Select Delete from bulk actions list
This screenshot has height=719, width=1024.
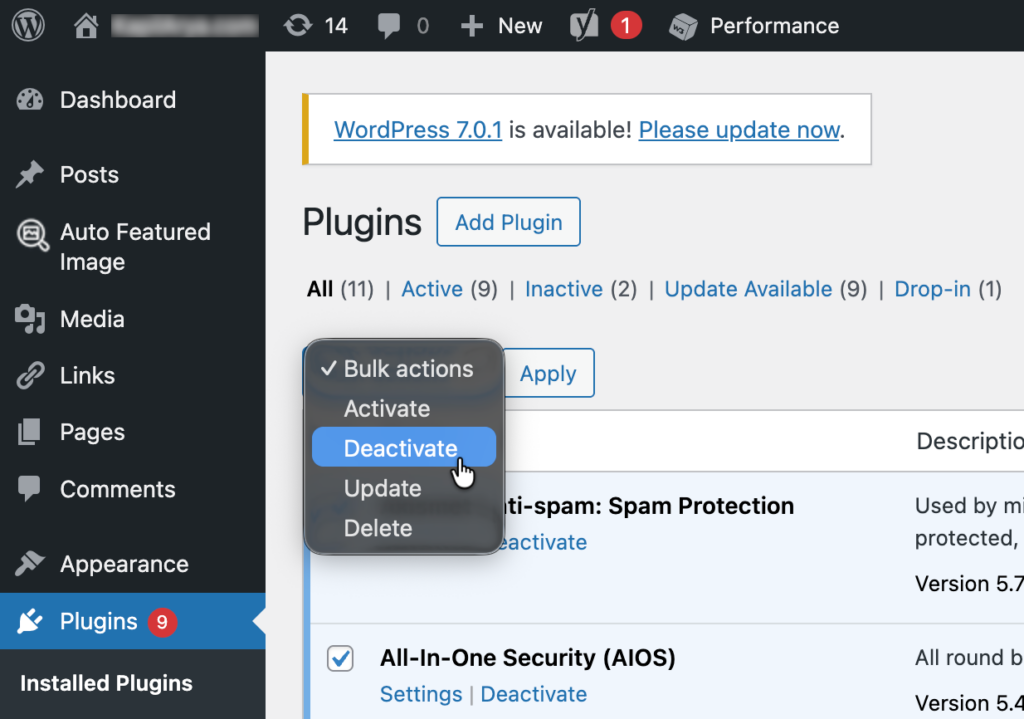click(x=404, y=528)
